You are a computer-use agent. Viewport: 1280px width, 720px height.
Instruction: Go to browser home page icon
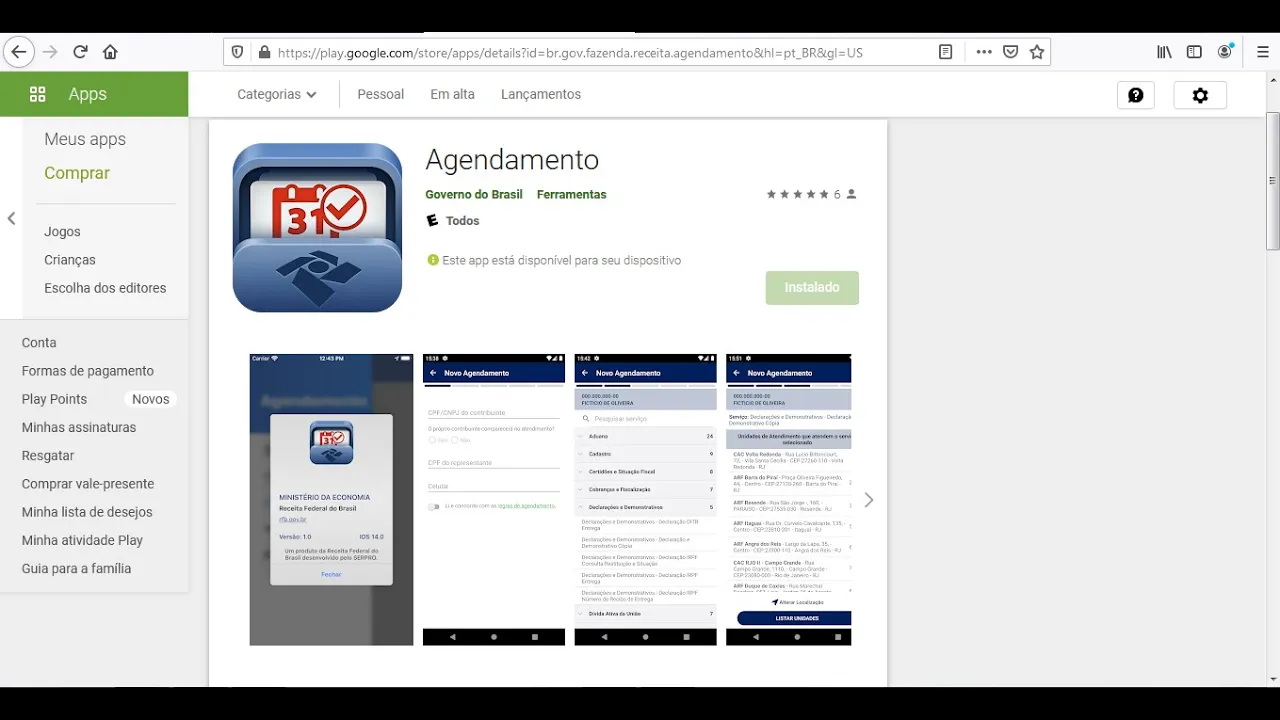110,52
